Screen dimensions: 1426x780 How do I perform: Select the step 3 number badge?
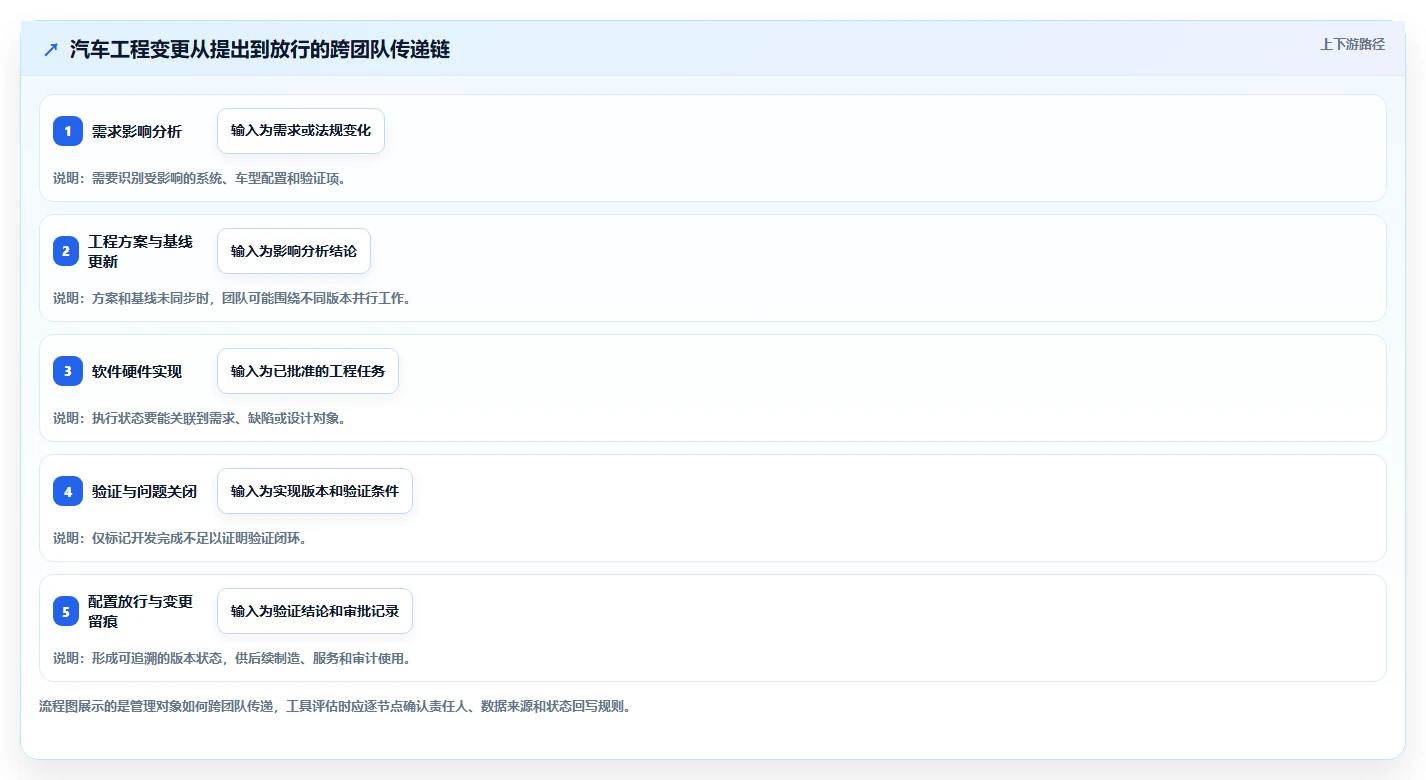click(68, 371)
